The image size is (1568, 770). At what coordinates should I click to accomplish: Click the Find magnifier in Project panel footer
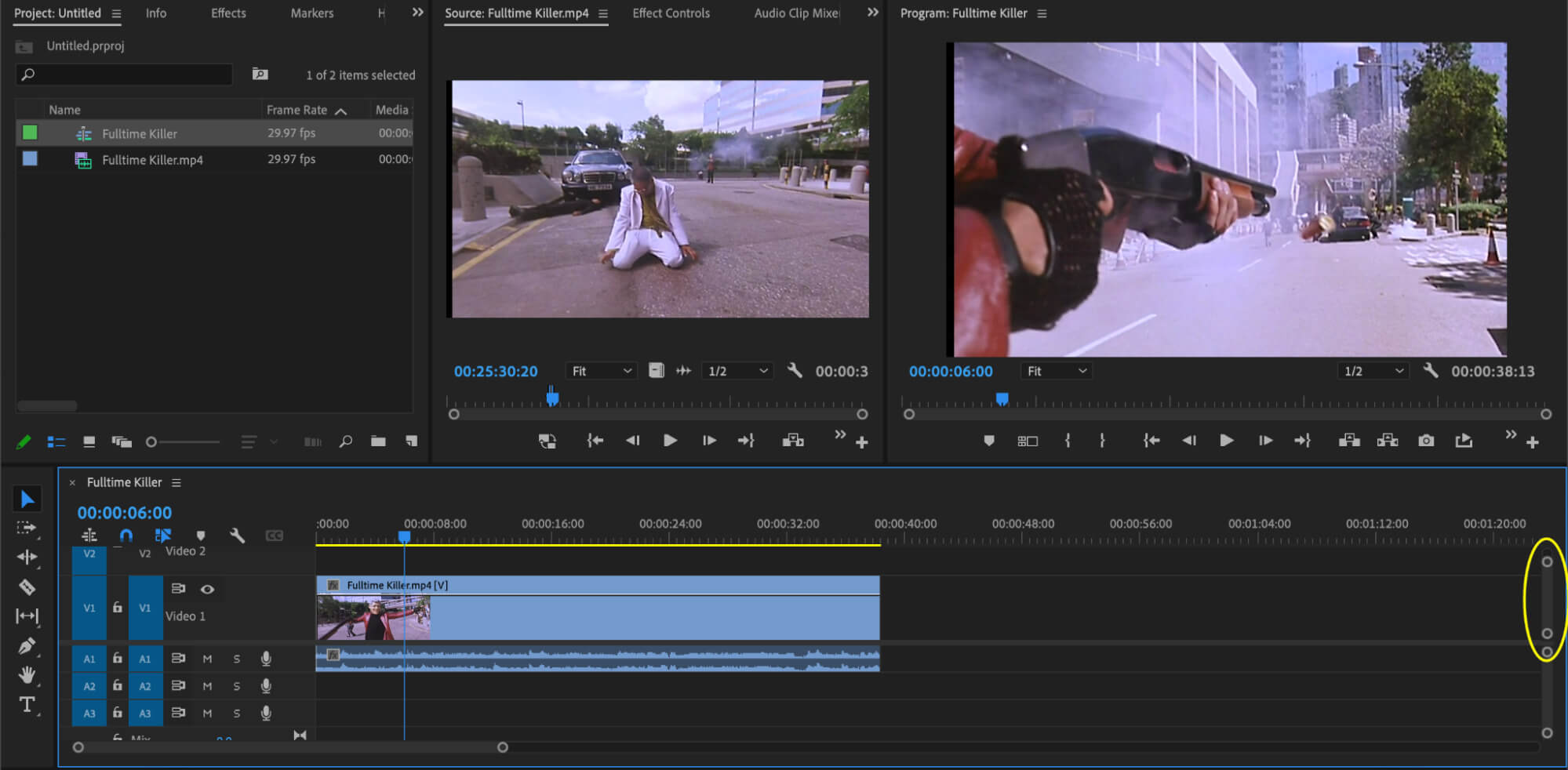[346, 441]
